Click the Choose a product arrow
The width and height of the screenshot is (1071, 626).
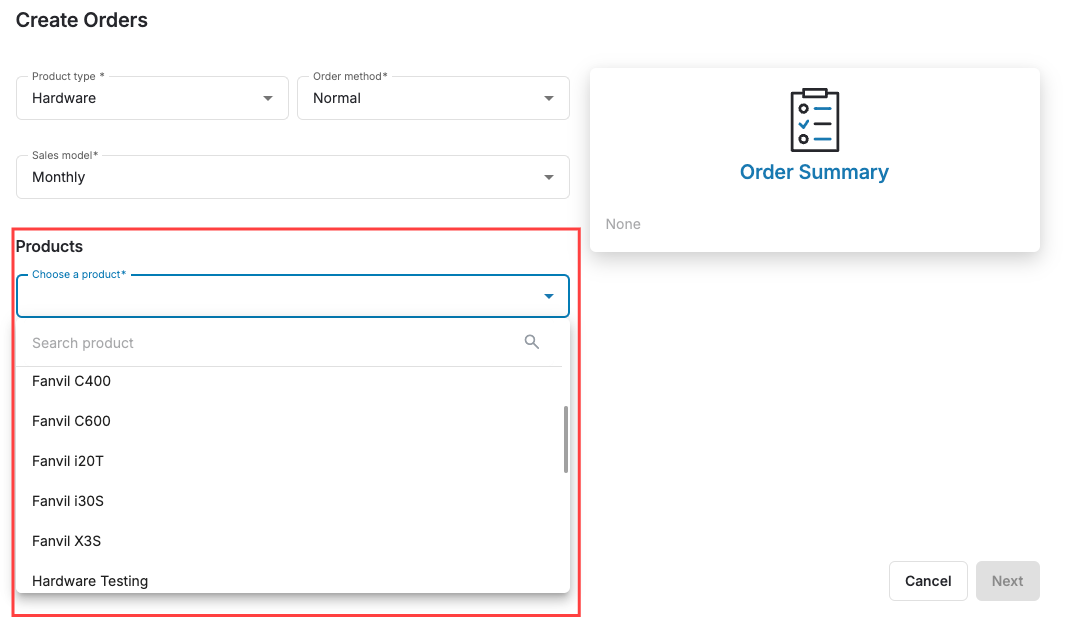coord(548,296)
